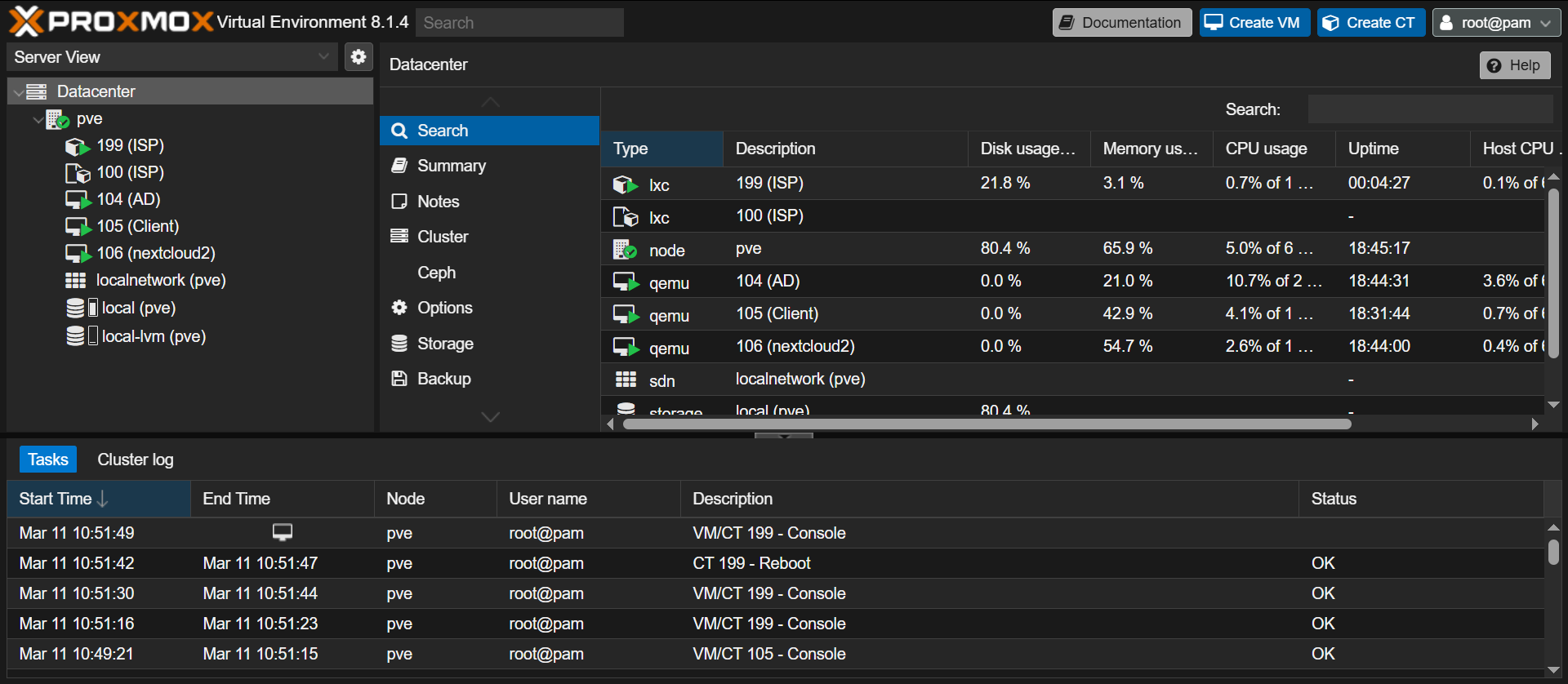Viewport: 1568px width, 684px height.
Task: Click the 104 (AD) VM icon in tree
Action: tap(78, 200)
